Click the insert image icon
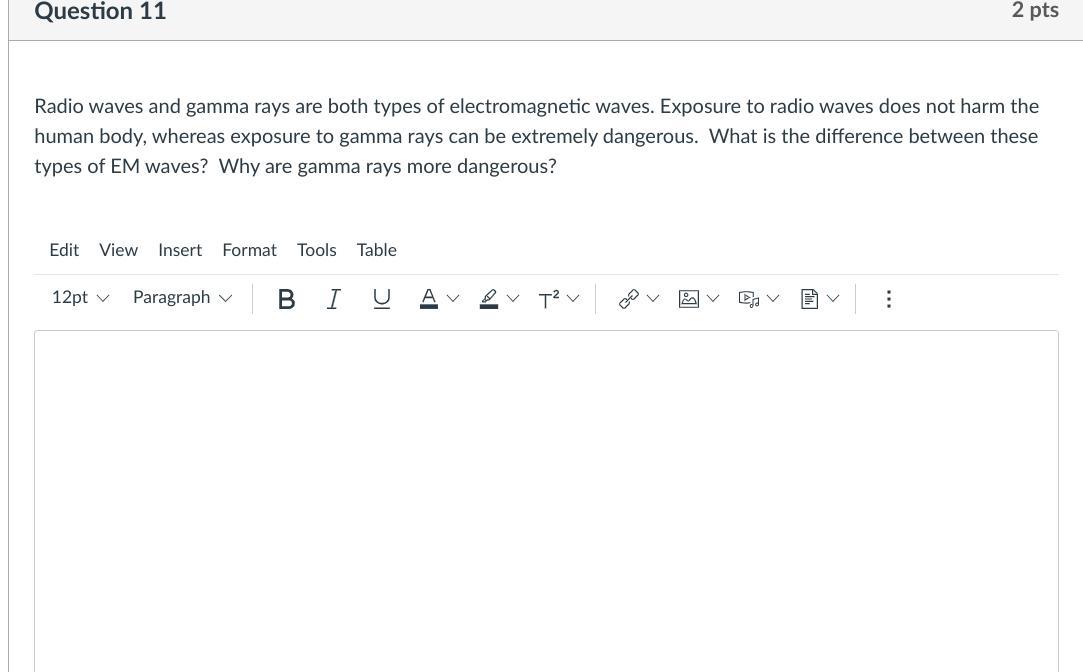 (x=689, y=298)
